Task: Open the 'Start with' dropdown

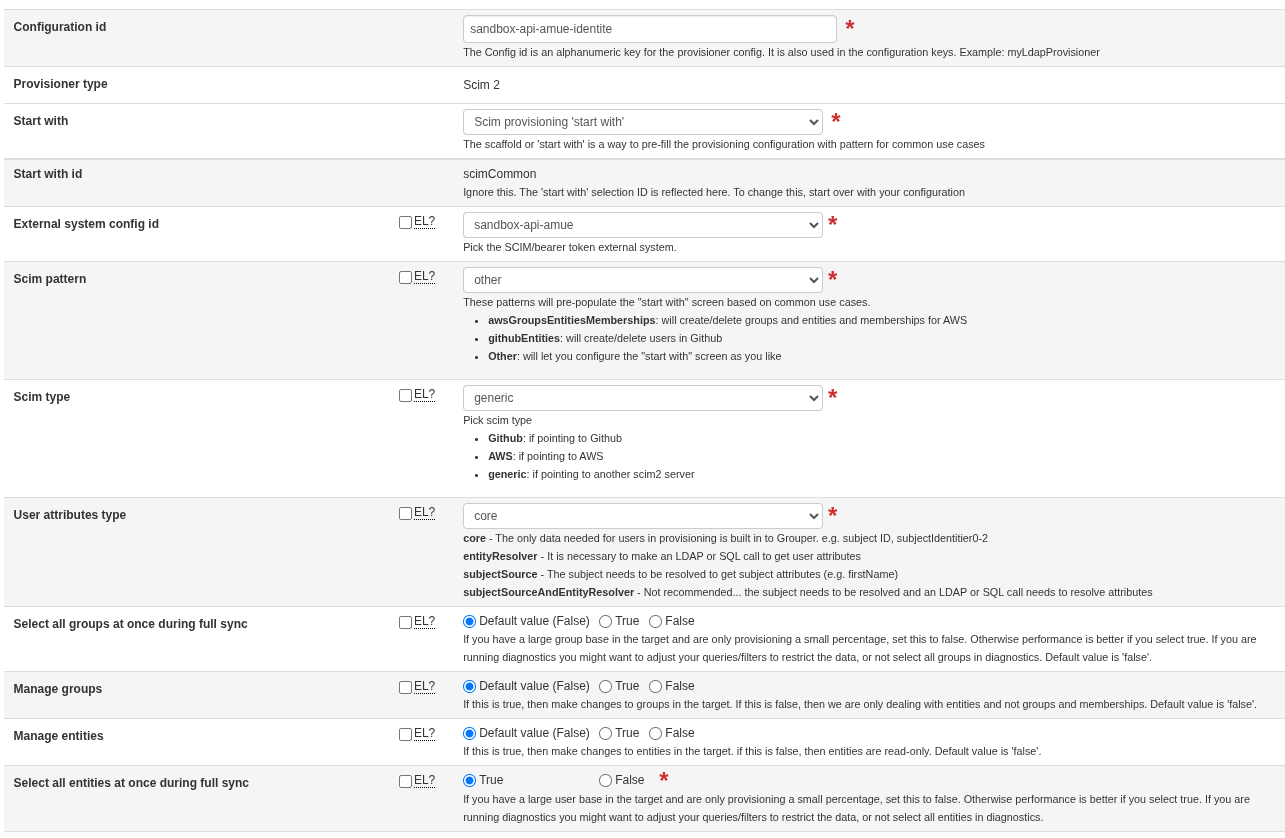Action: [642, 122]
